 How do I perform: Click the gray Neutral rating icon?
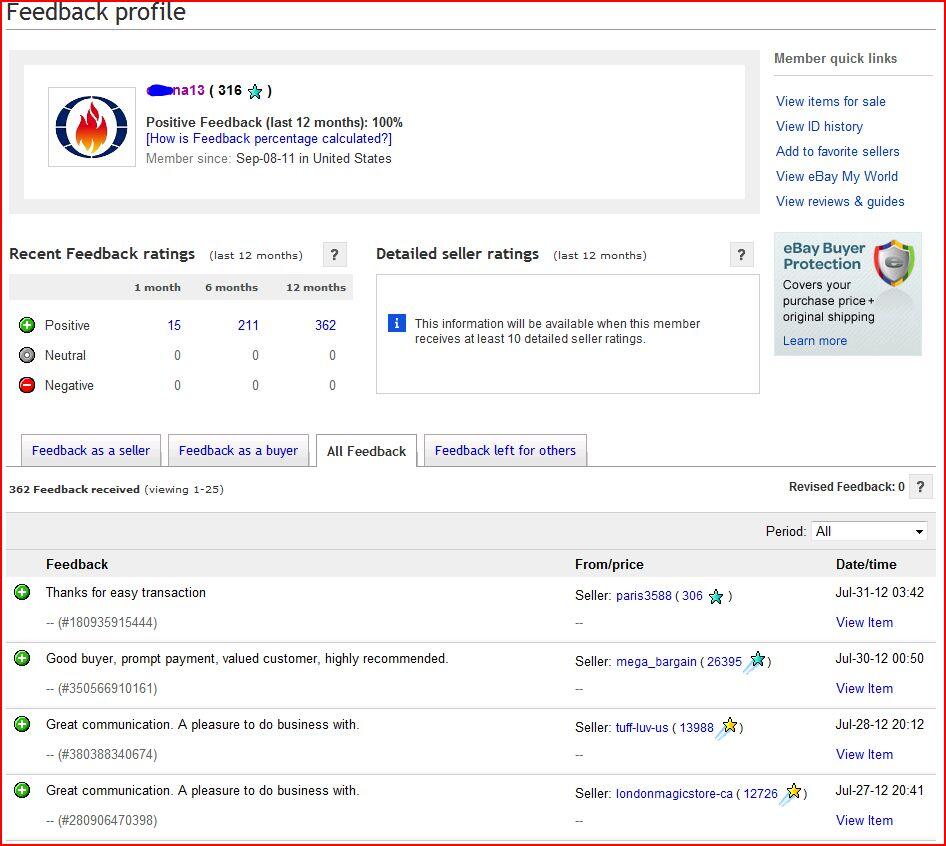click(27, 355)
